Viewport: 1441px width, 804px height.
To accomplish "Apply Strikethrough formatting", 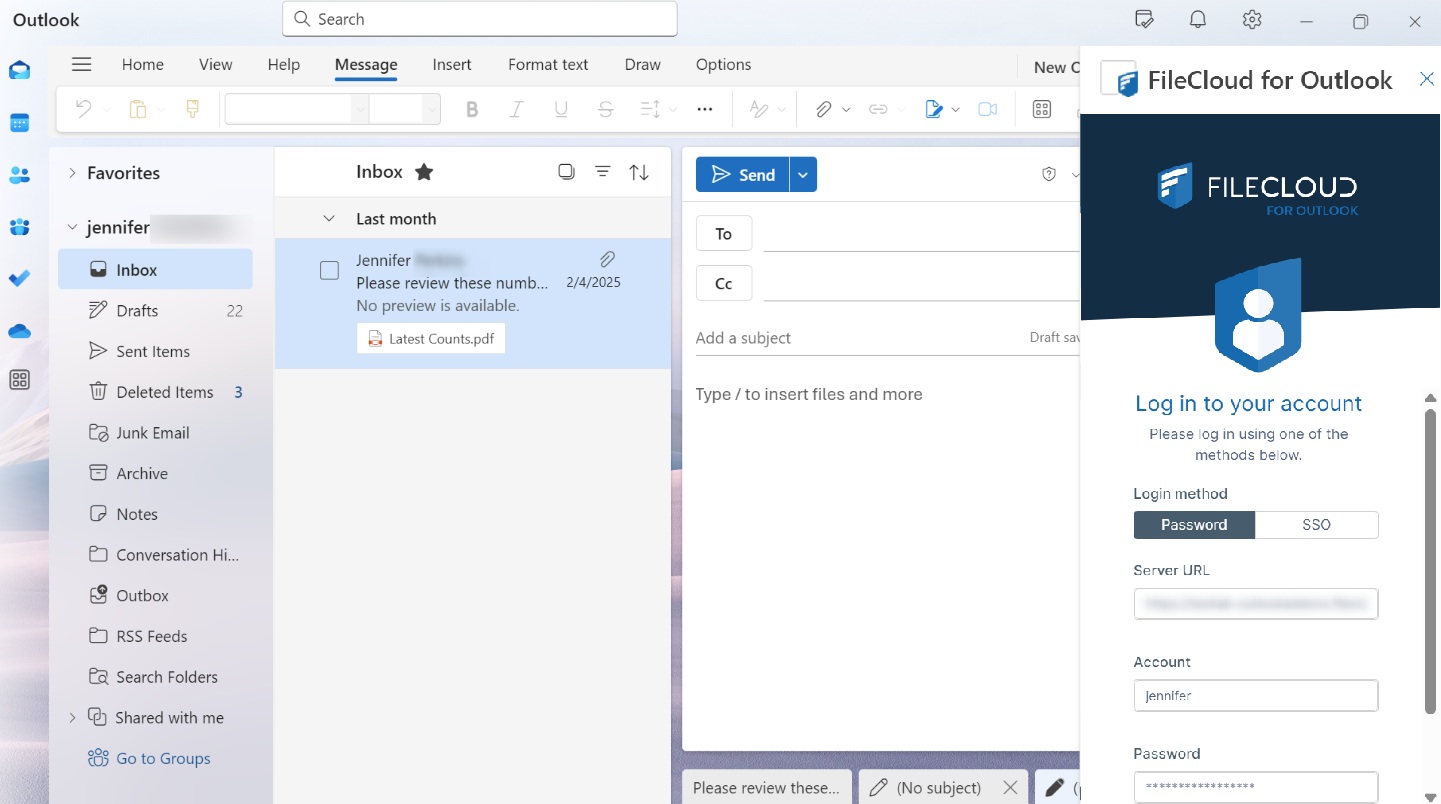I will click(x=605, y=109).
